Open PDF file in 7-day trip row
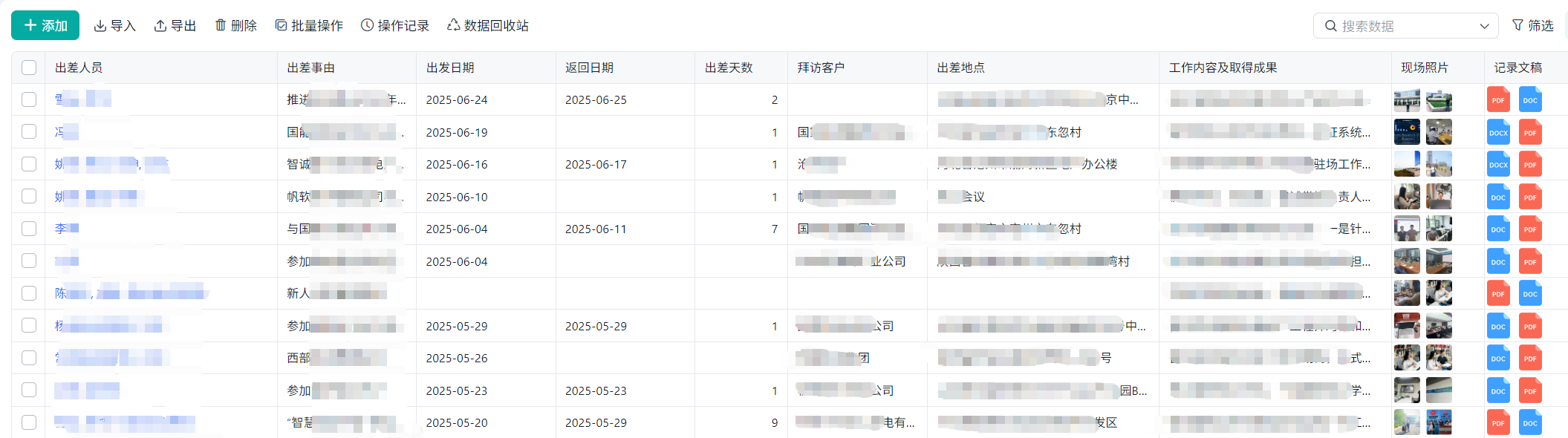Image resolution: width=1568 pixels, height=438 pixels. click(1530, 229)
